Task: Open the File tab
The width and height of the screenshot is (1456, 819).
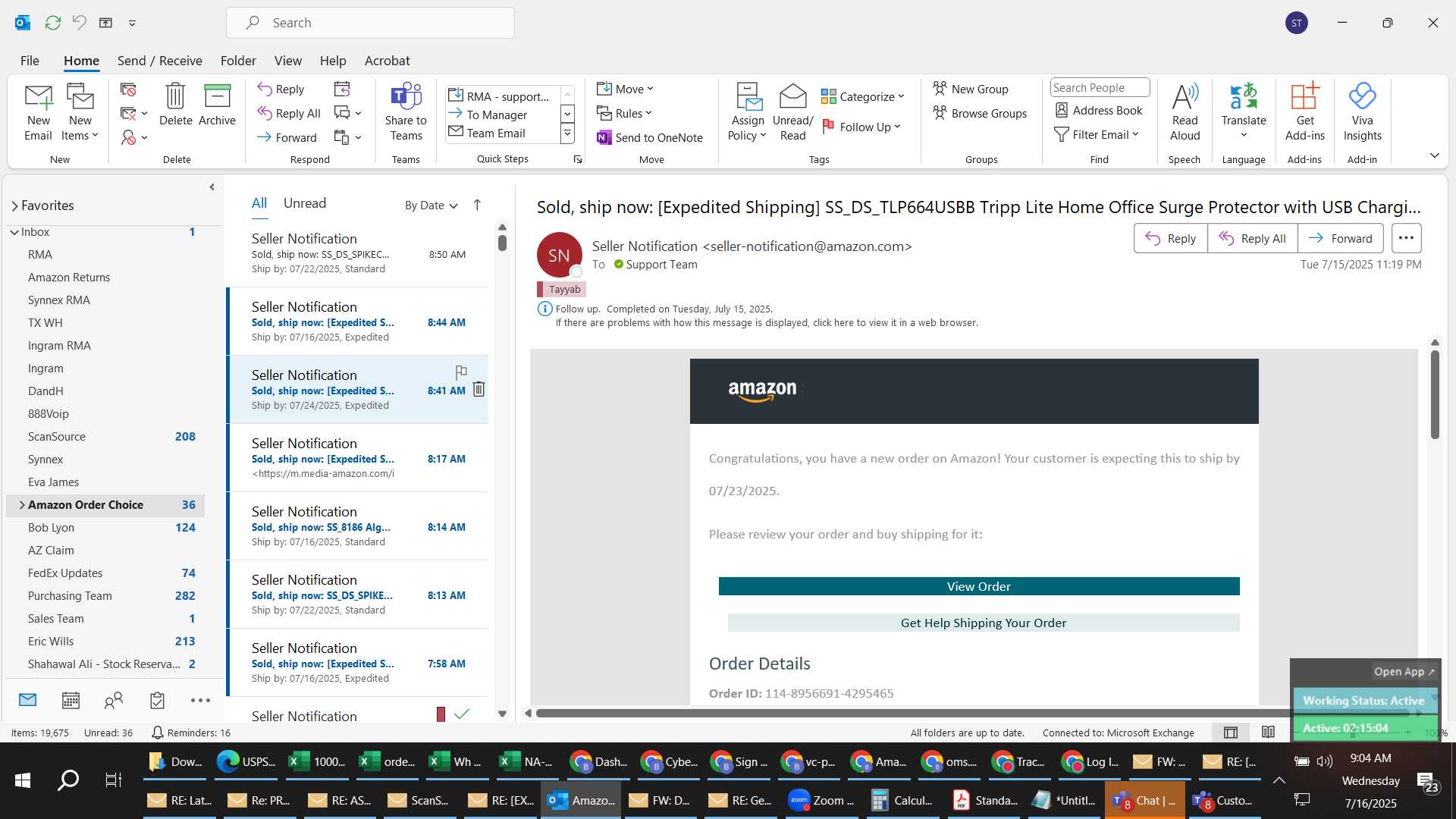Action: (30, 61)
